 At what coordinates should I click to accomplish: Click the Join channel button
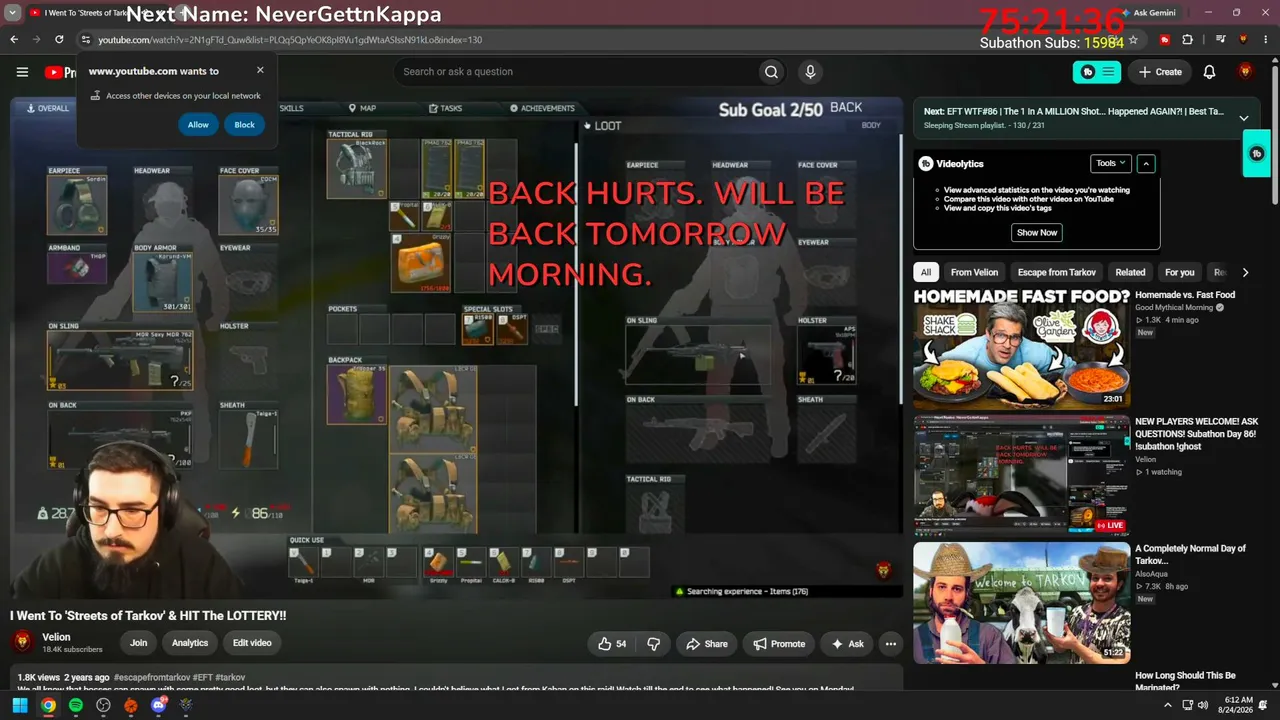point(138,643)
